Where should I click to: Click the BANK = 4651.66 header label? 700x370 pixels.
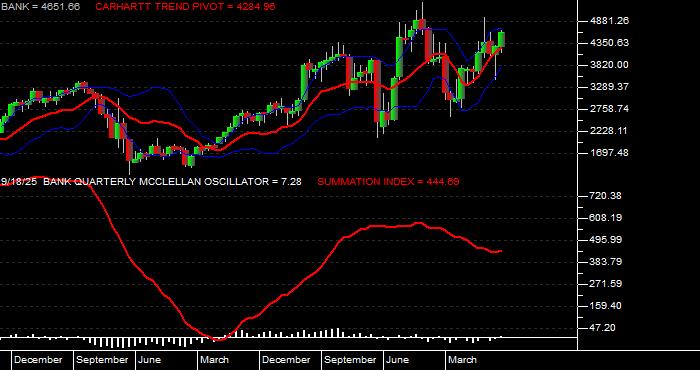(x=41, y=6)
